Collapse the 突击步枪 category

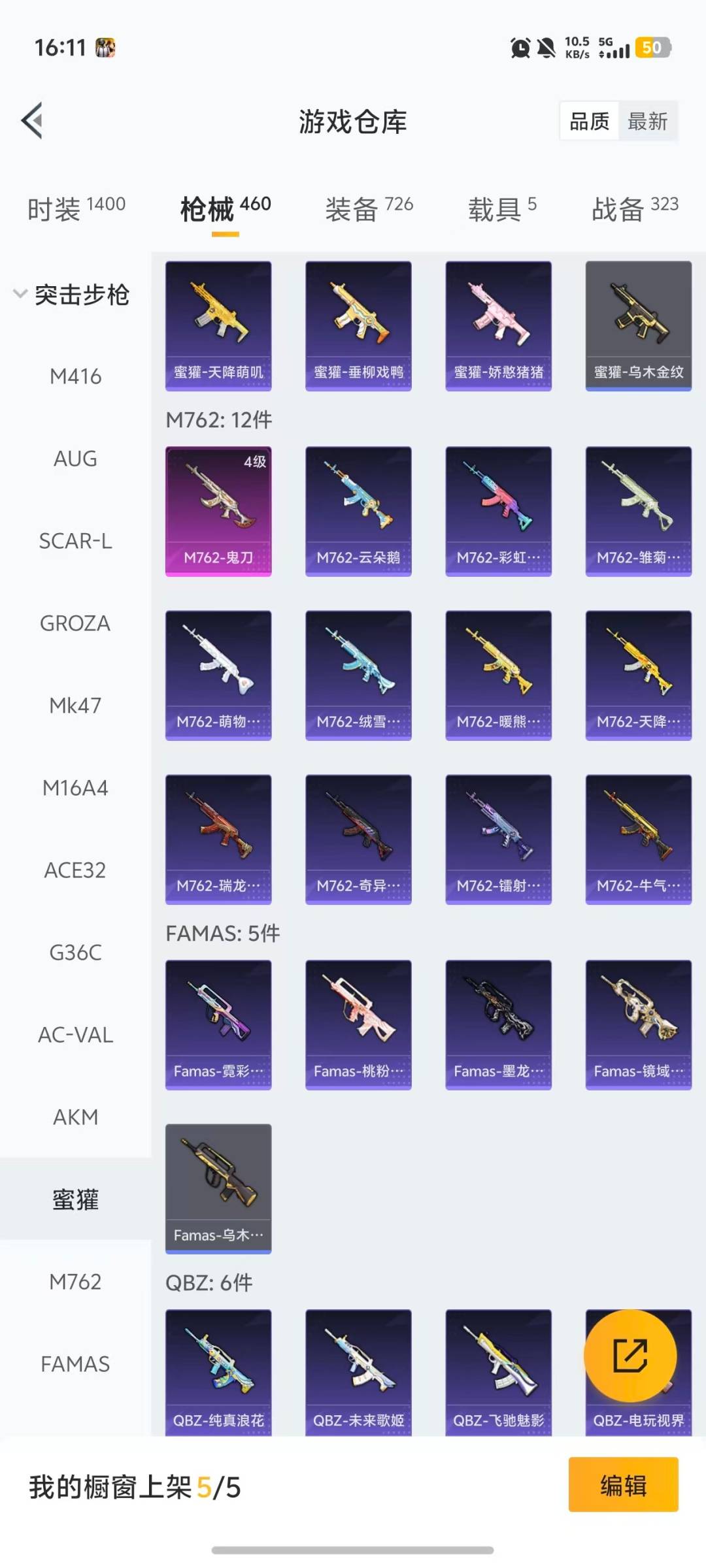tap(72, 295)
